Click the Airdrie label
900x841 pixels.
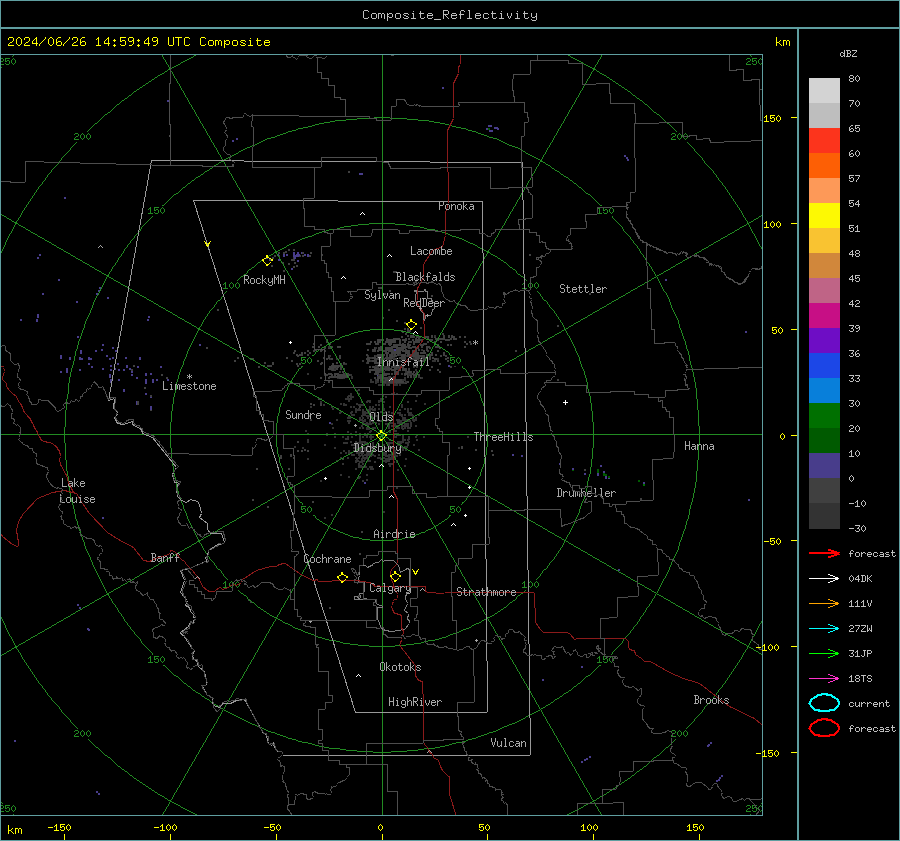(x=394, y=534)
